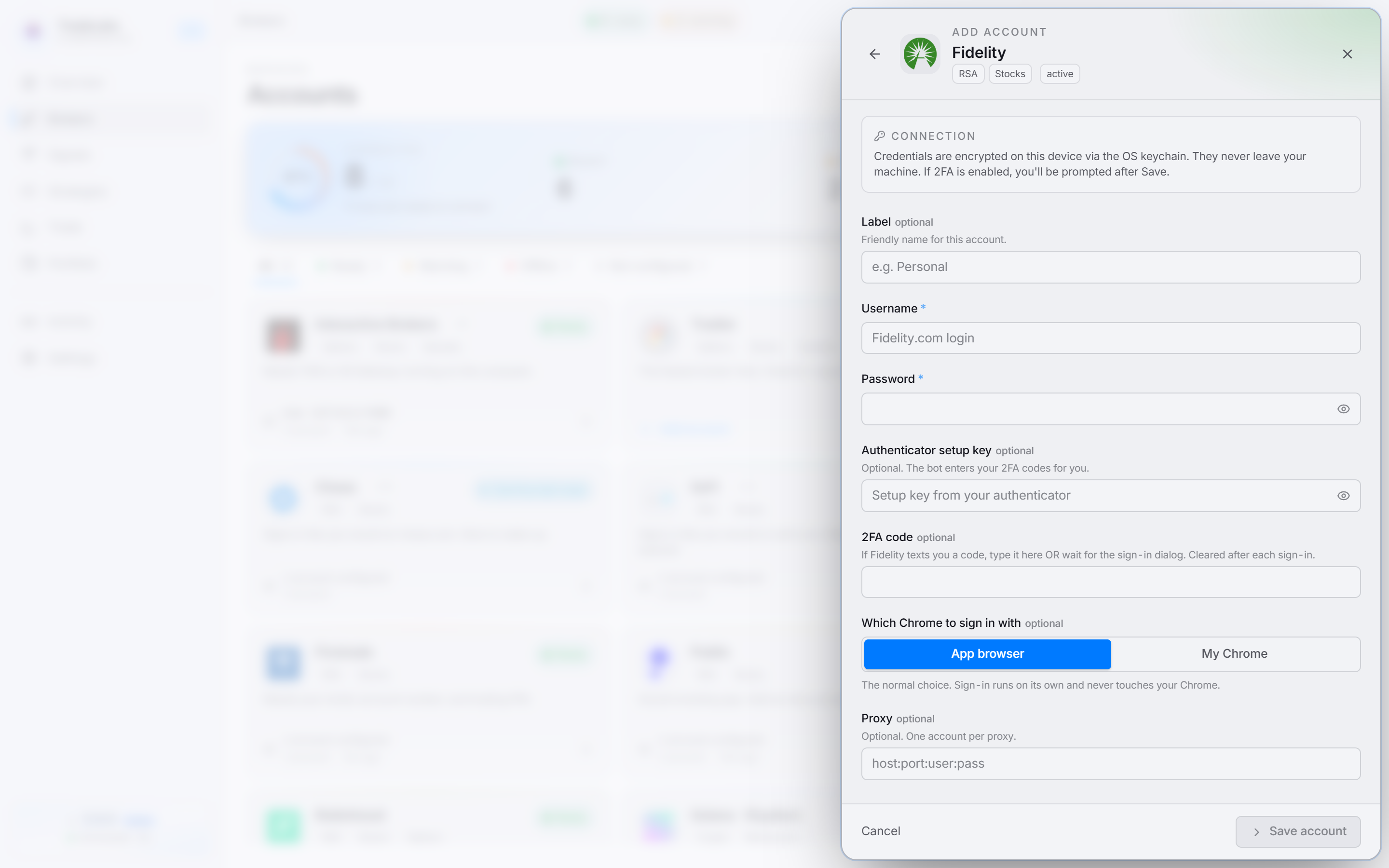Click the 'If Fidelity texts you a code' hint
The width and height of the screenshot is (1389, 868).
coord(1088,555)
